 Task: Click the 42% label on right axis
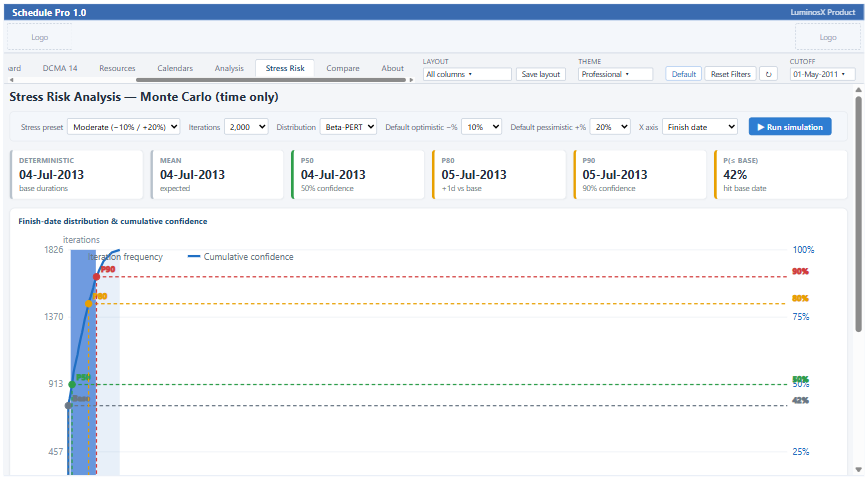[x=800, y=400]
